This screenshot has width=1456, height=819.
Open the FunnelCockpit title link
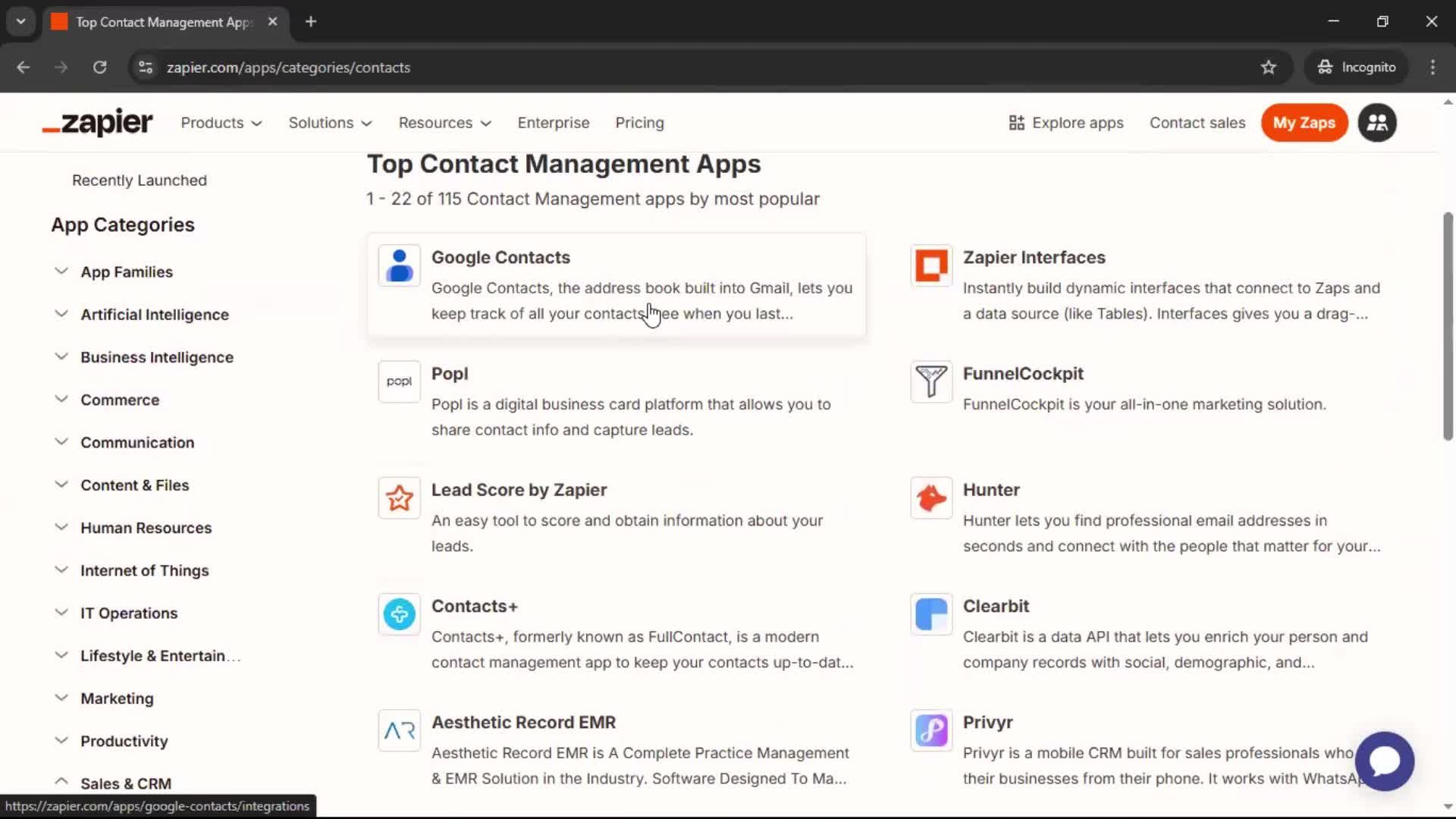pos(1023,374)
